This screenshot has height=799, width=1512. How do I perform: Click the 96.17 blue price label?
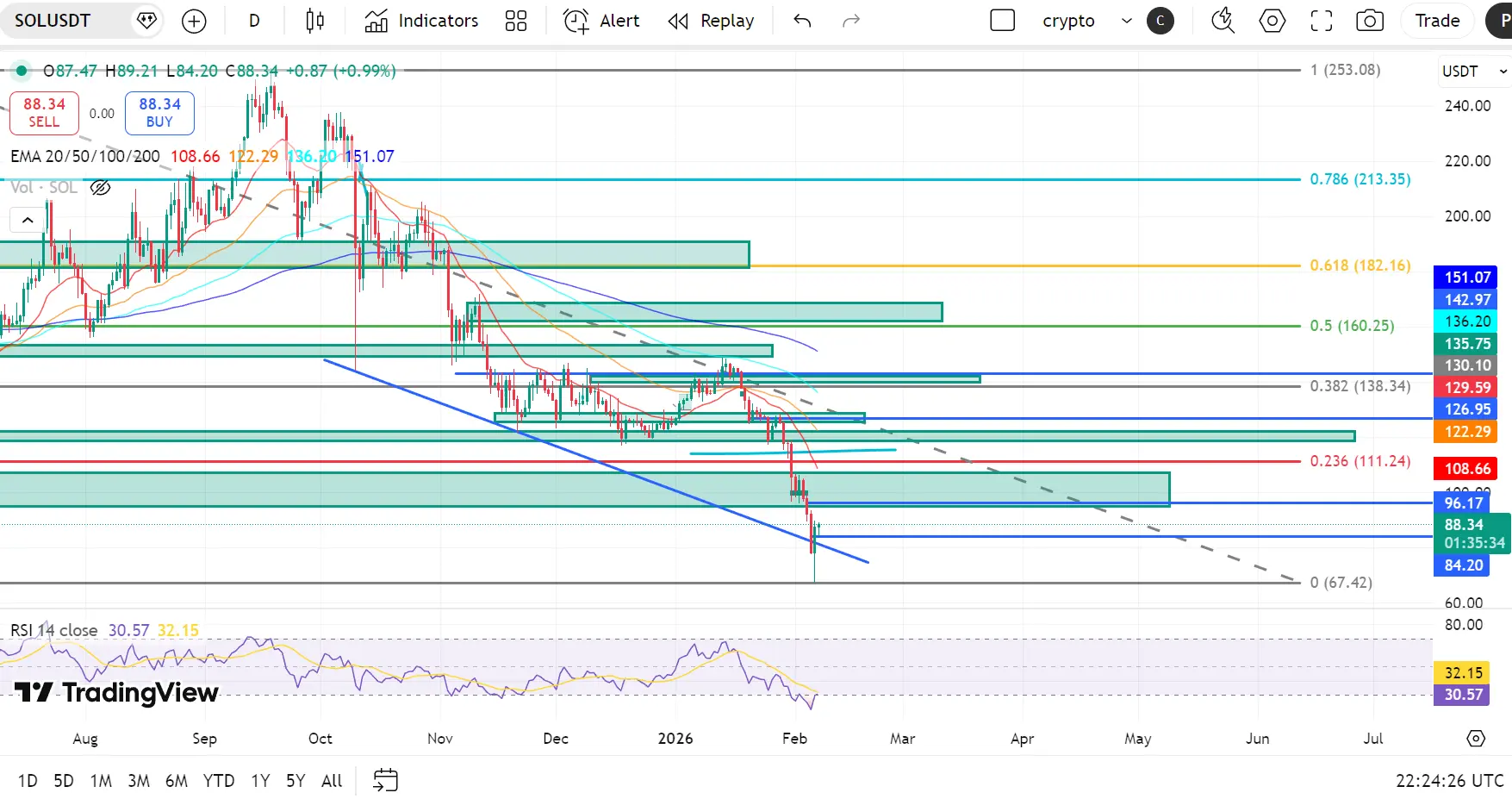tap(1463, 503)
